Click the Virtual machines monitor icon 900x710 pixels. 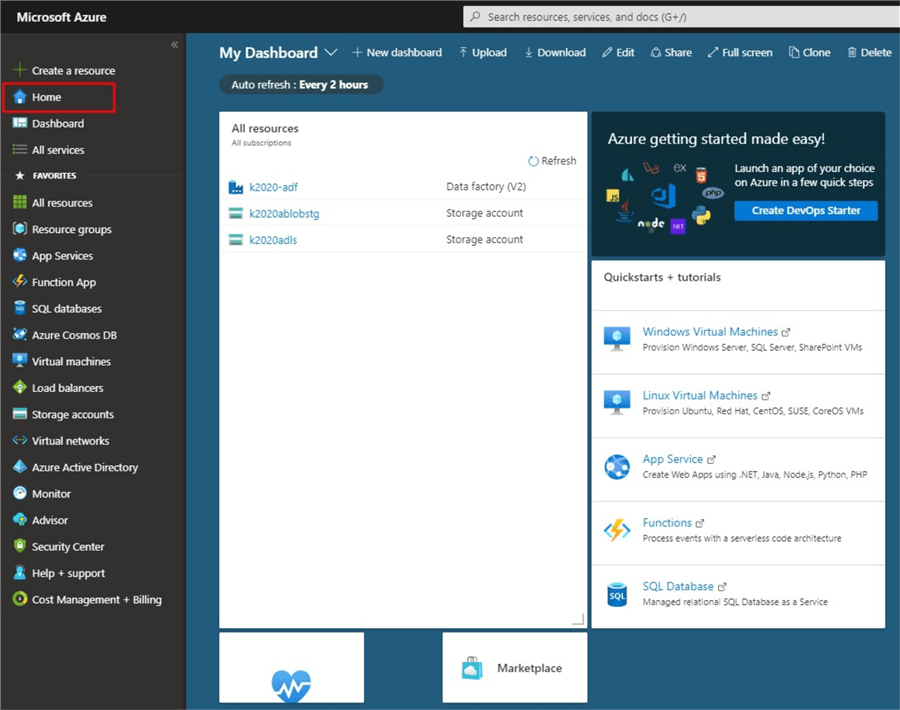pos(20,360)
